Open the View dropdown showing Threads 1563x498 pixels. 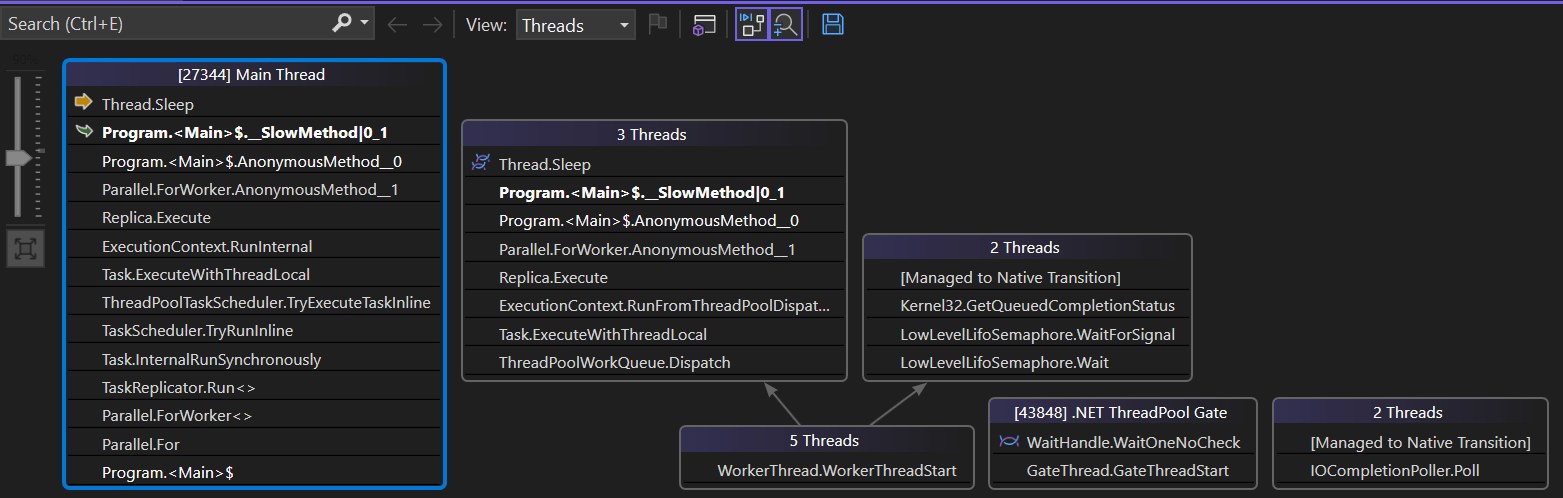click(576, 25)
